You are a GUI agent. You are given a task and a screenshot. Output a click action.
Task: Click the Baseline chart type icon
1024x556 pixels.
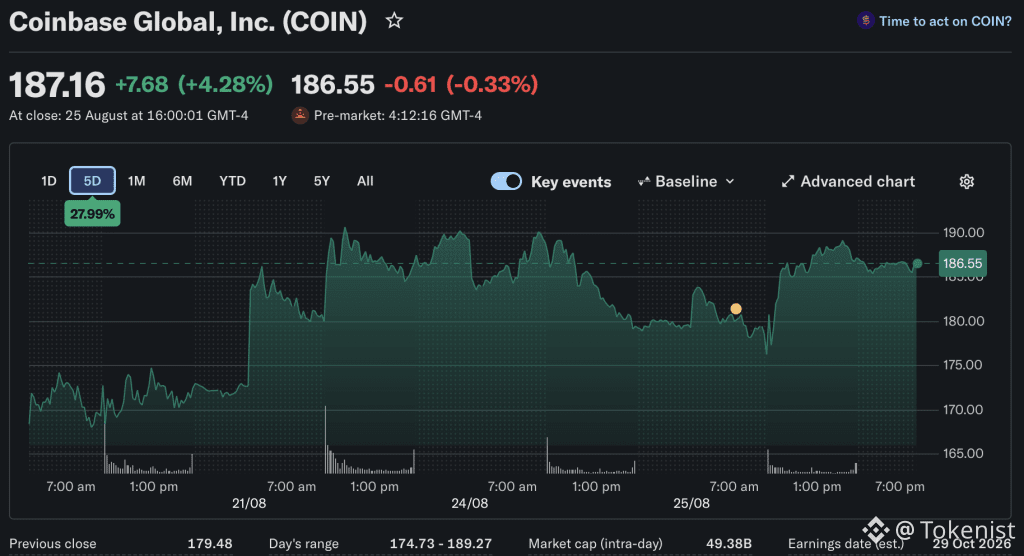point(643,182)
